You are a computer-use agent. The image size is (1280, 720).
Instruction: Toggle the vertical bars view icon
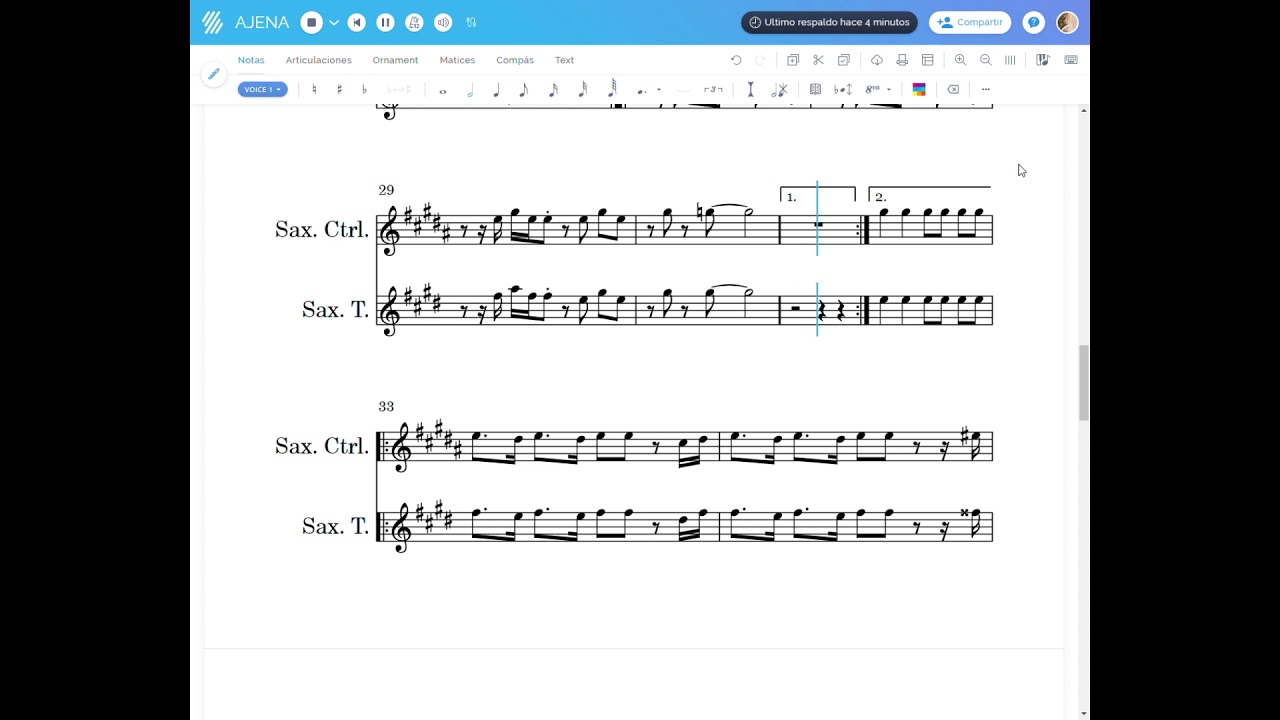coord(1010,60)
